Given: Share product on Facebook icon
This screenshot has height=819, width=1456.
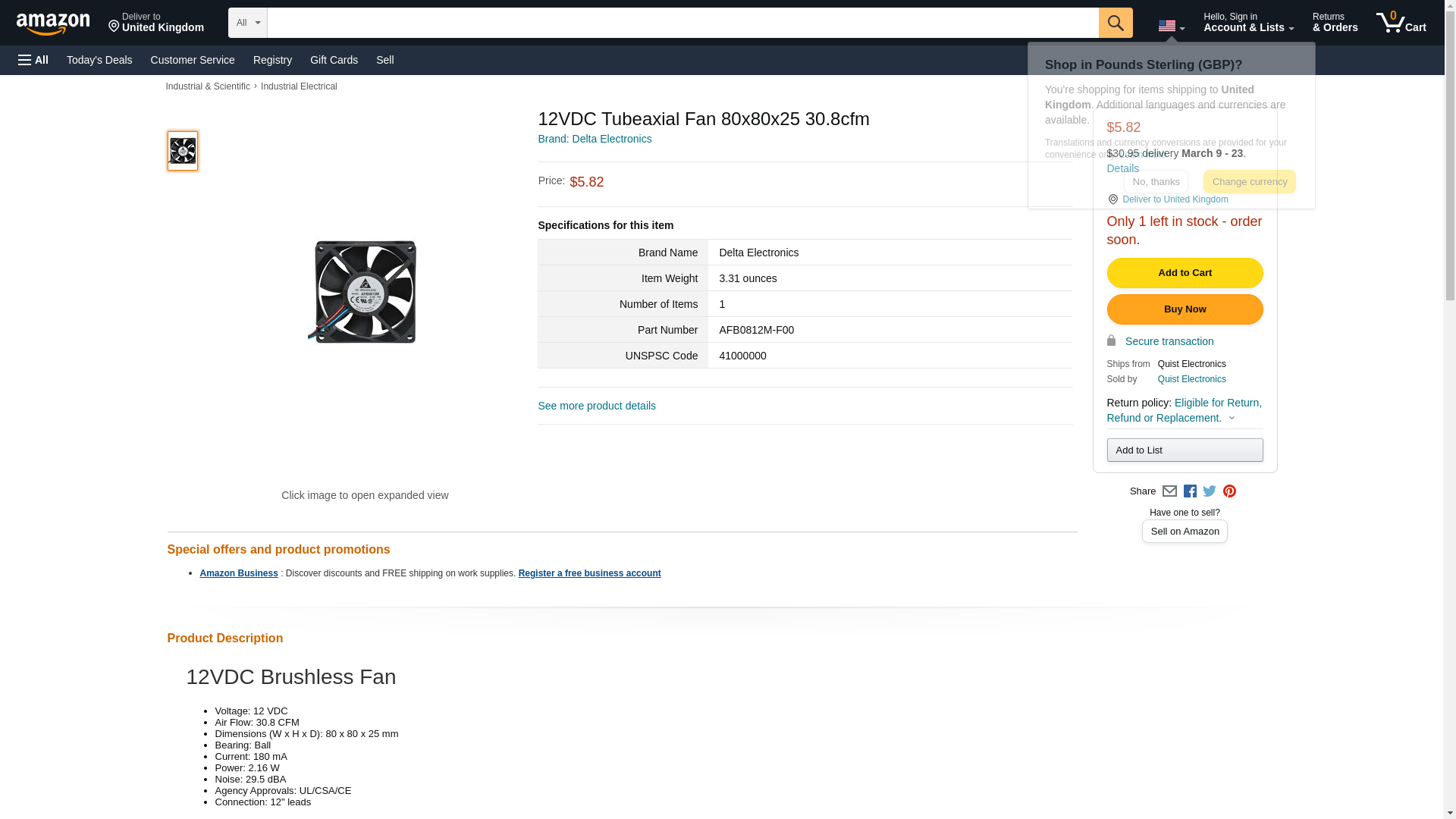Looking at the screenshot, I should coord(1190,491).
